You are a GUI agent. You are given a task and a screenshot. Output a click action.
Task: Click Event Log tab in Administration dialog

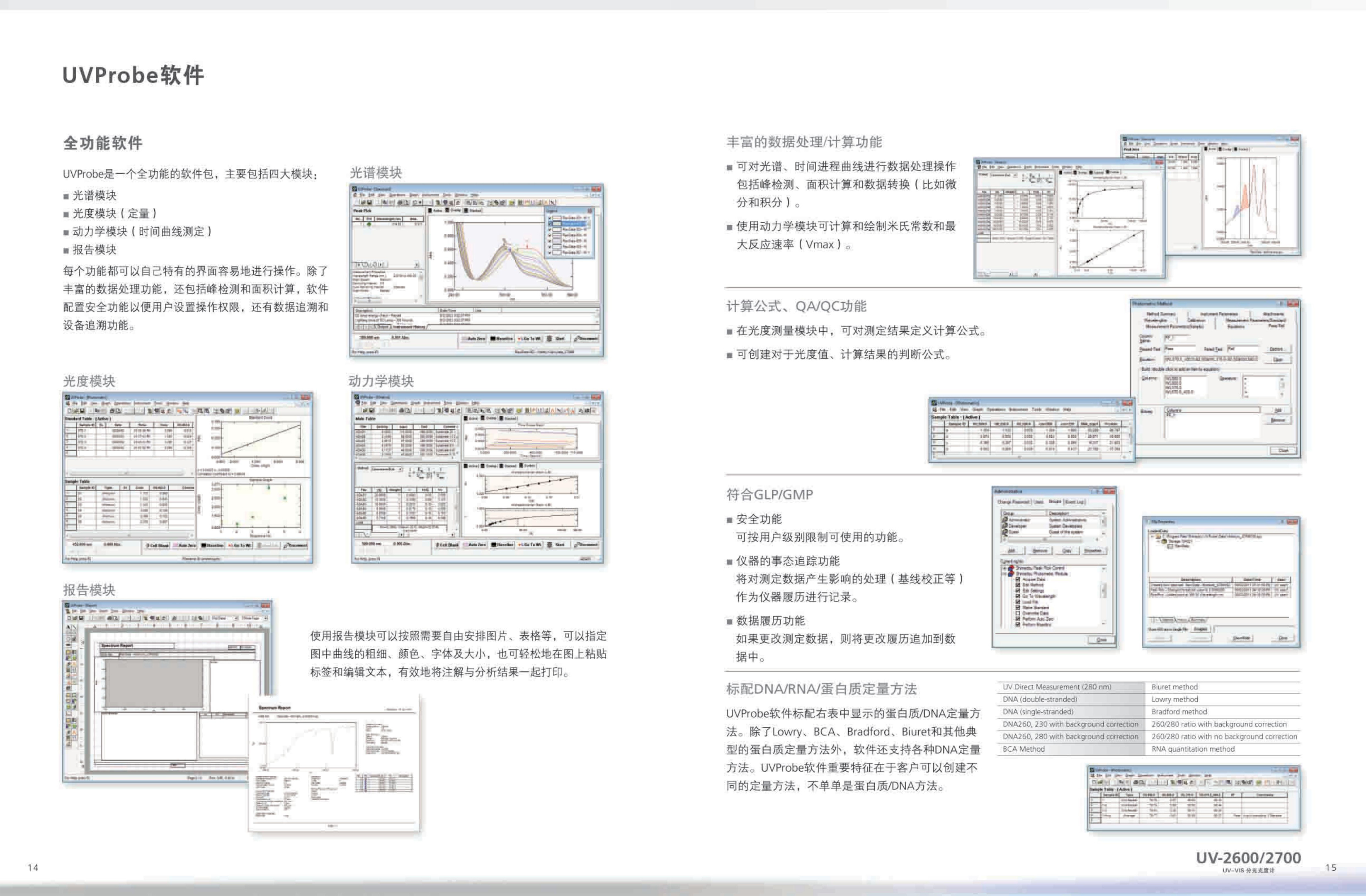coord(1075,502)
